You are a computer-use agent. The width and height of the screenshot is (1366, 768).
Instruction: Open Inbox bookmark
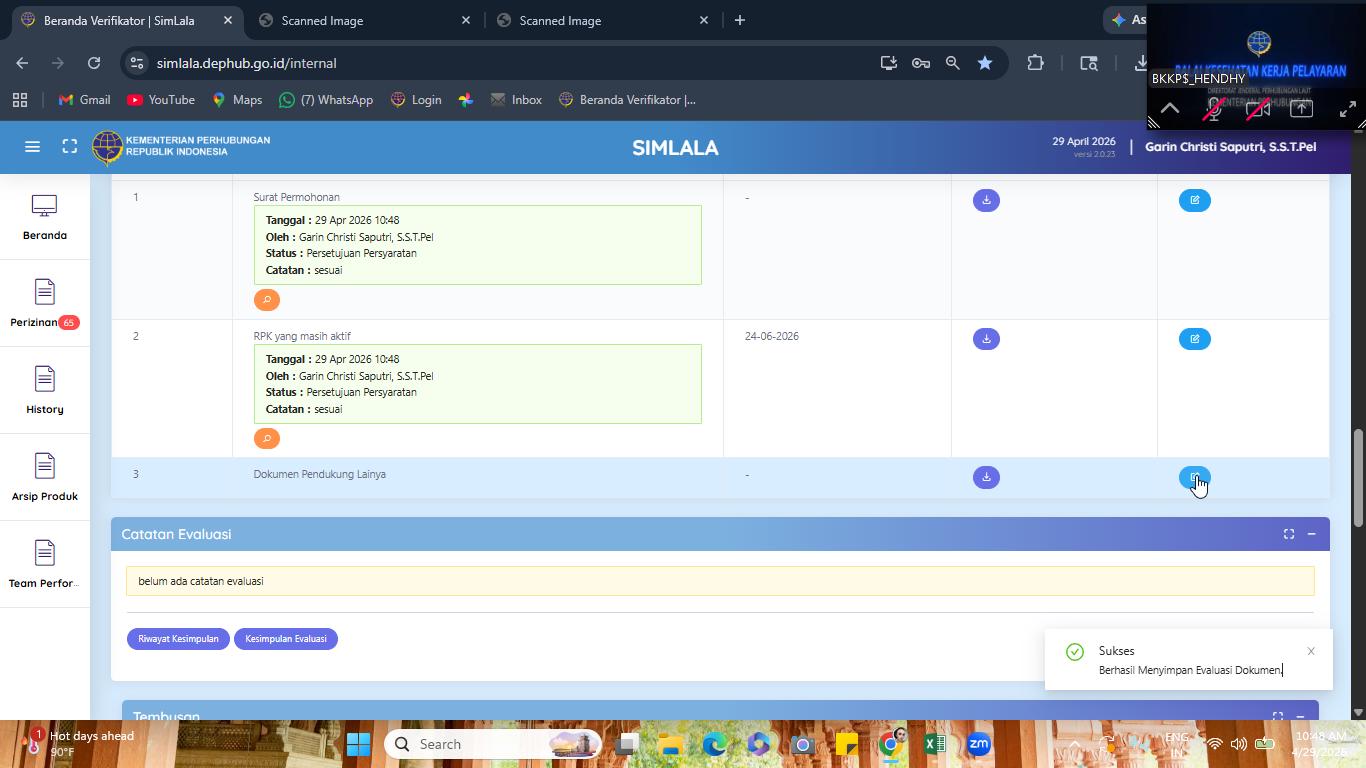tap(516, 100)
